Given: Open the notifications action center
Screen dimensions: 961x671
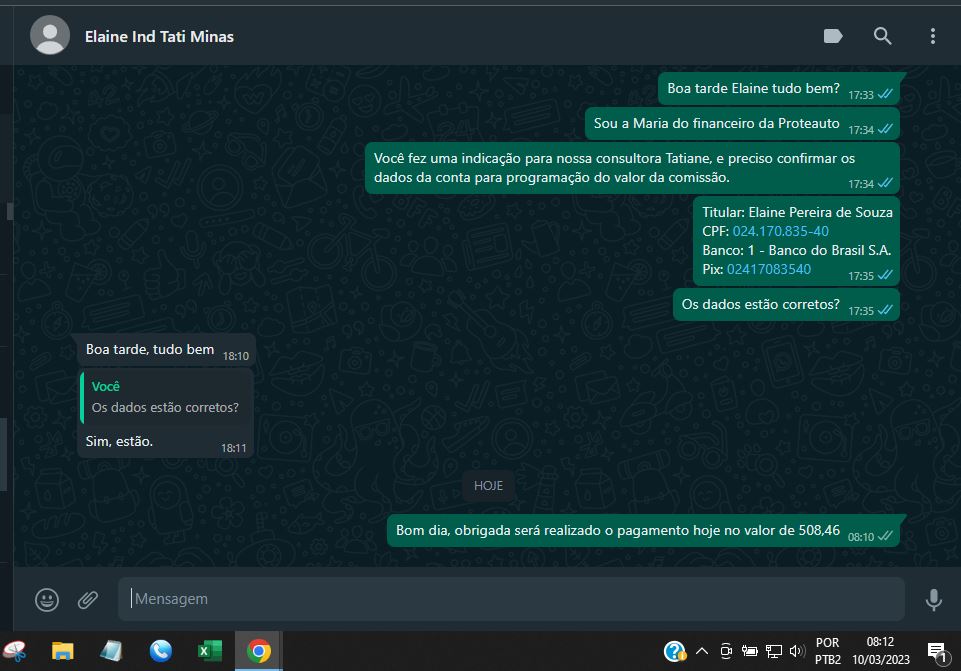Looking at the screenshot, I should [938, 652].
